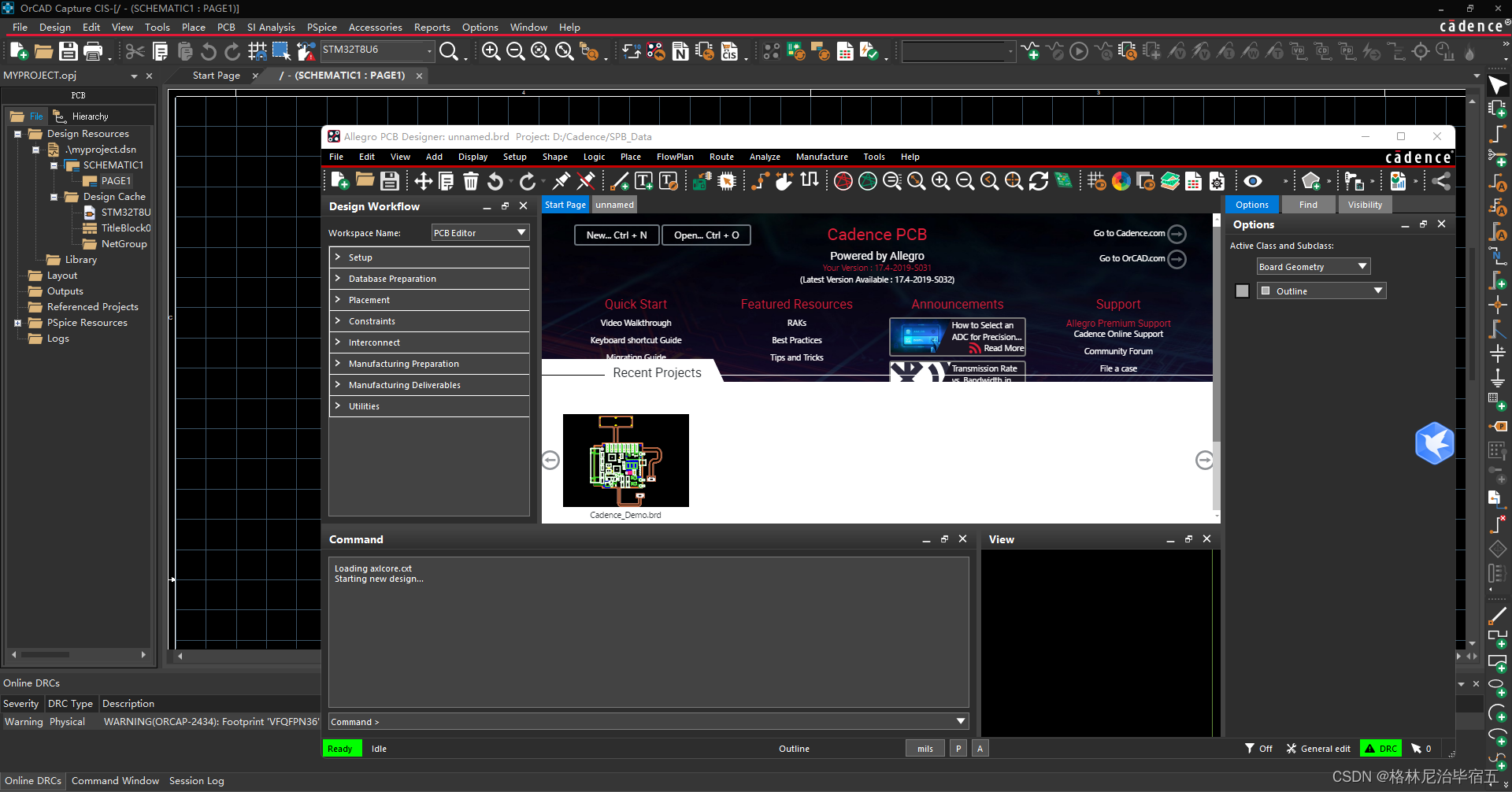Open the Community Forum support link
The image size is (1512, 792).
[x=1118, y=351]
